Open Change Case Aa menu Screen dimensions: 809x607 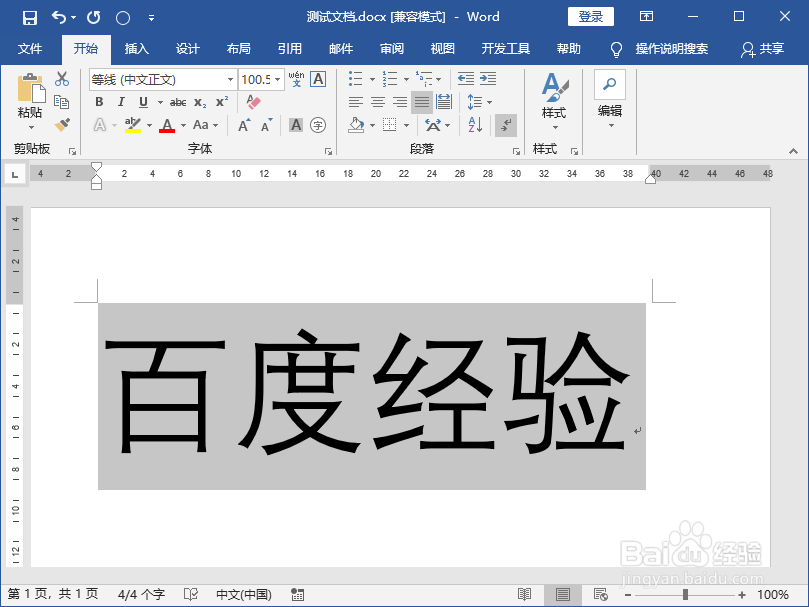coord(205,125)
